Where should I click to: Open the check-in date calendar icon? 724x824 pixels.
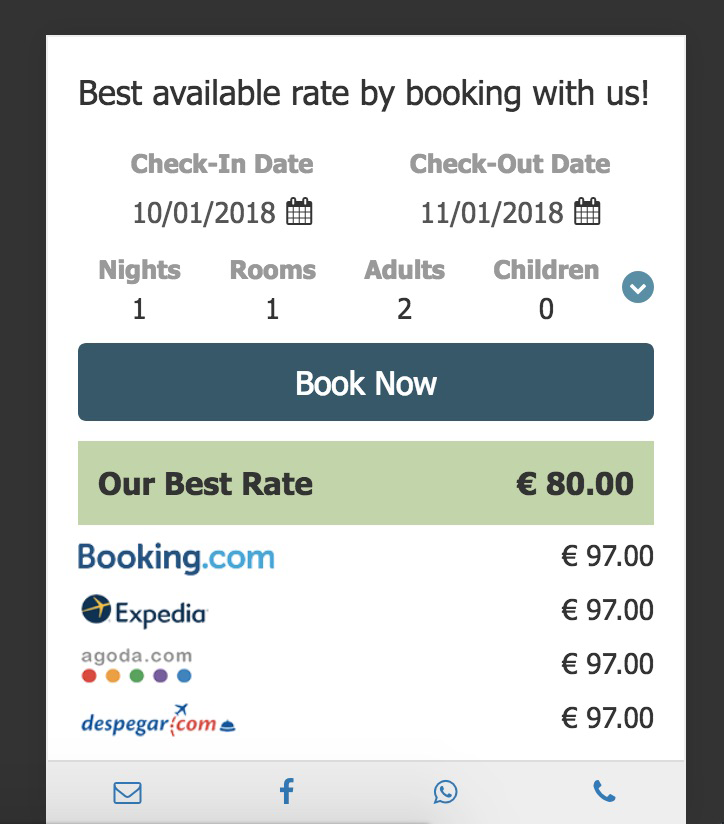point(299,212)
